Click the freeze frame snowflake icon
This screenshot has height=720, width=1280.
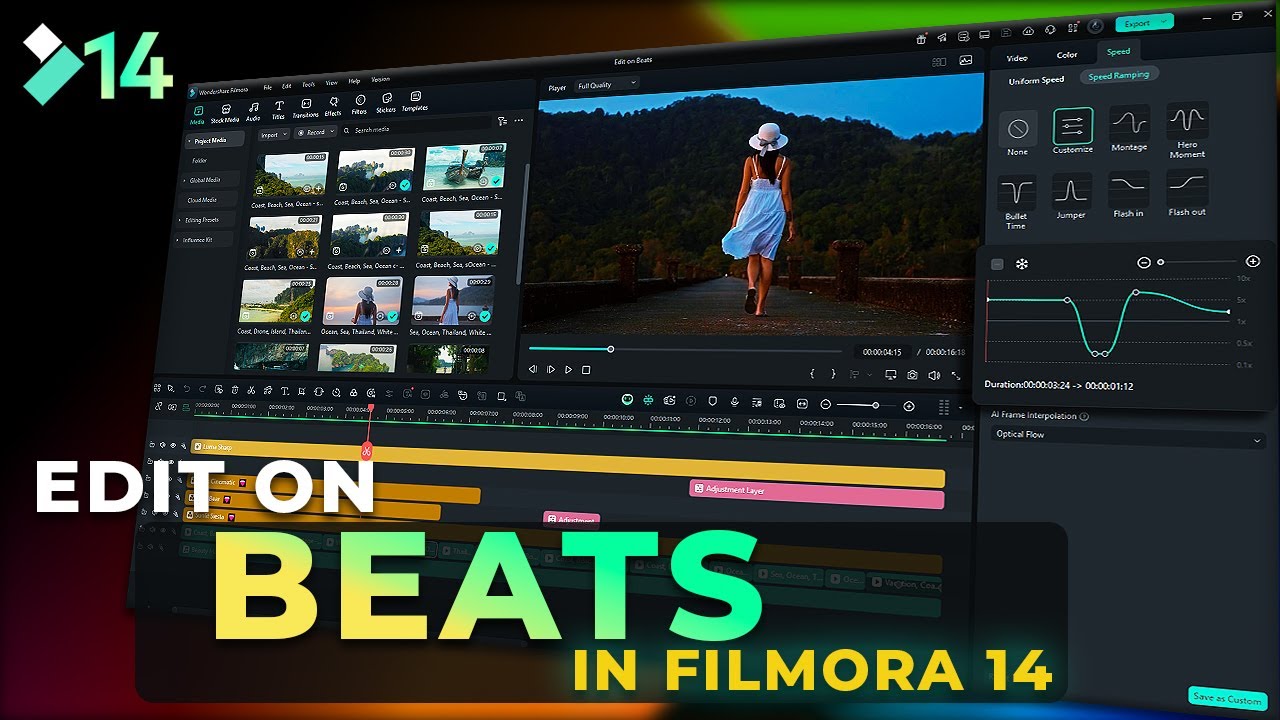coord(1022,264)
